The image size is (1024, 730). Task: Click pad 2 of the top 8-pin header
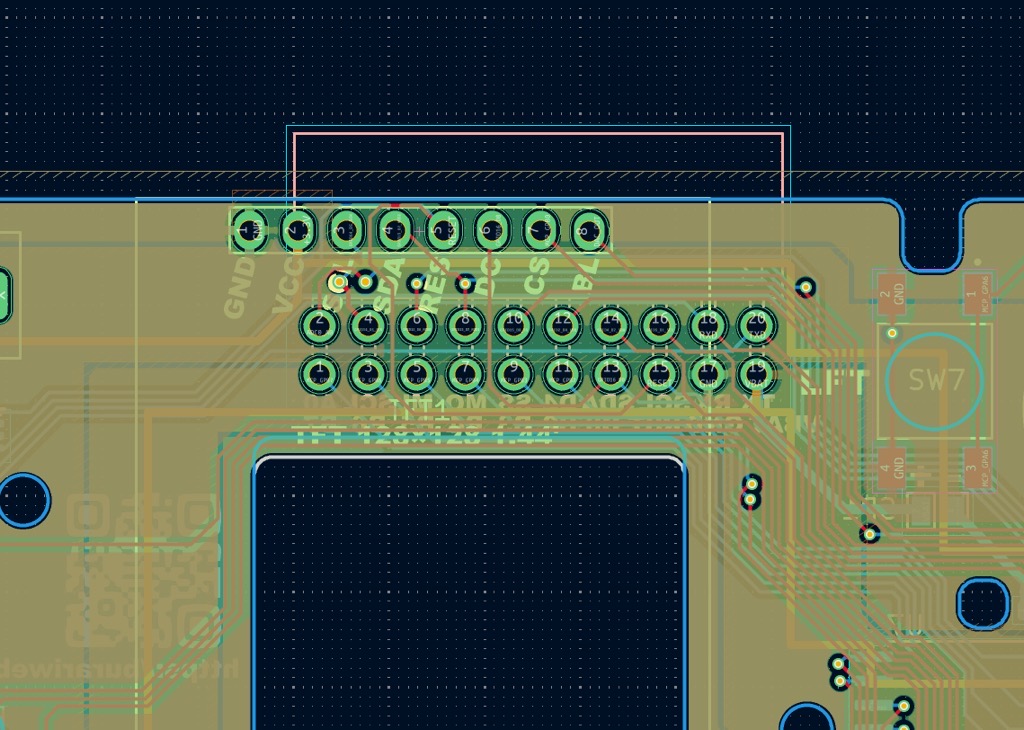click(295, 230)
